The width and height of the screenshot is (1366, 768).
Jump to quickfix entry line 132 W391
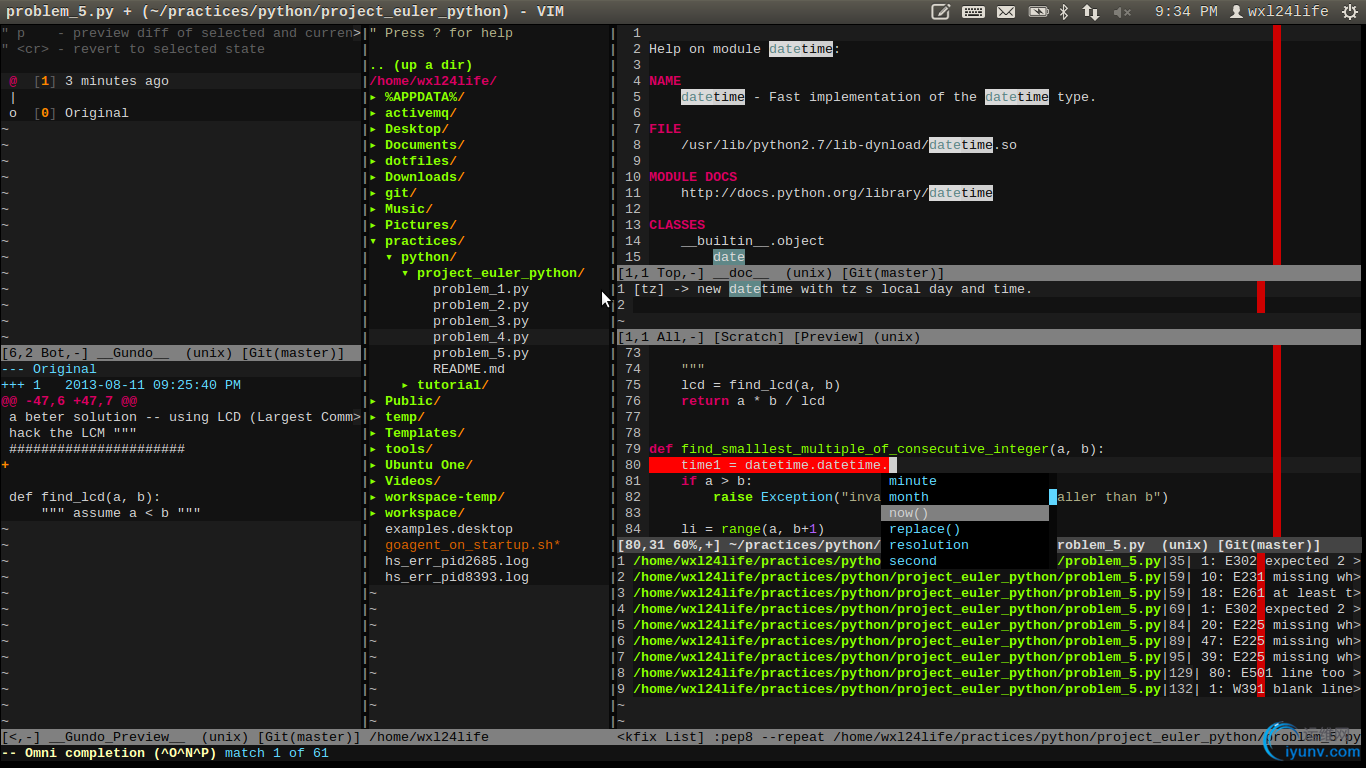coord(989,689)
